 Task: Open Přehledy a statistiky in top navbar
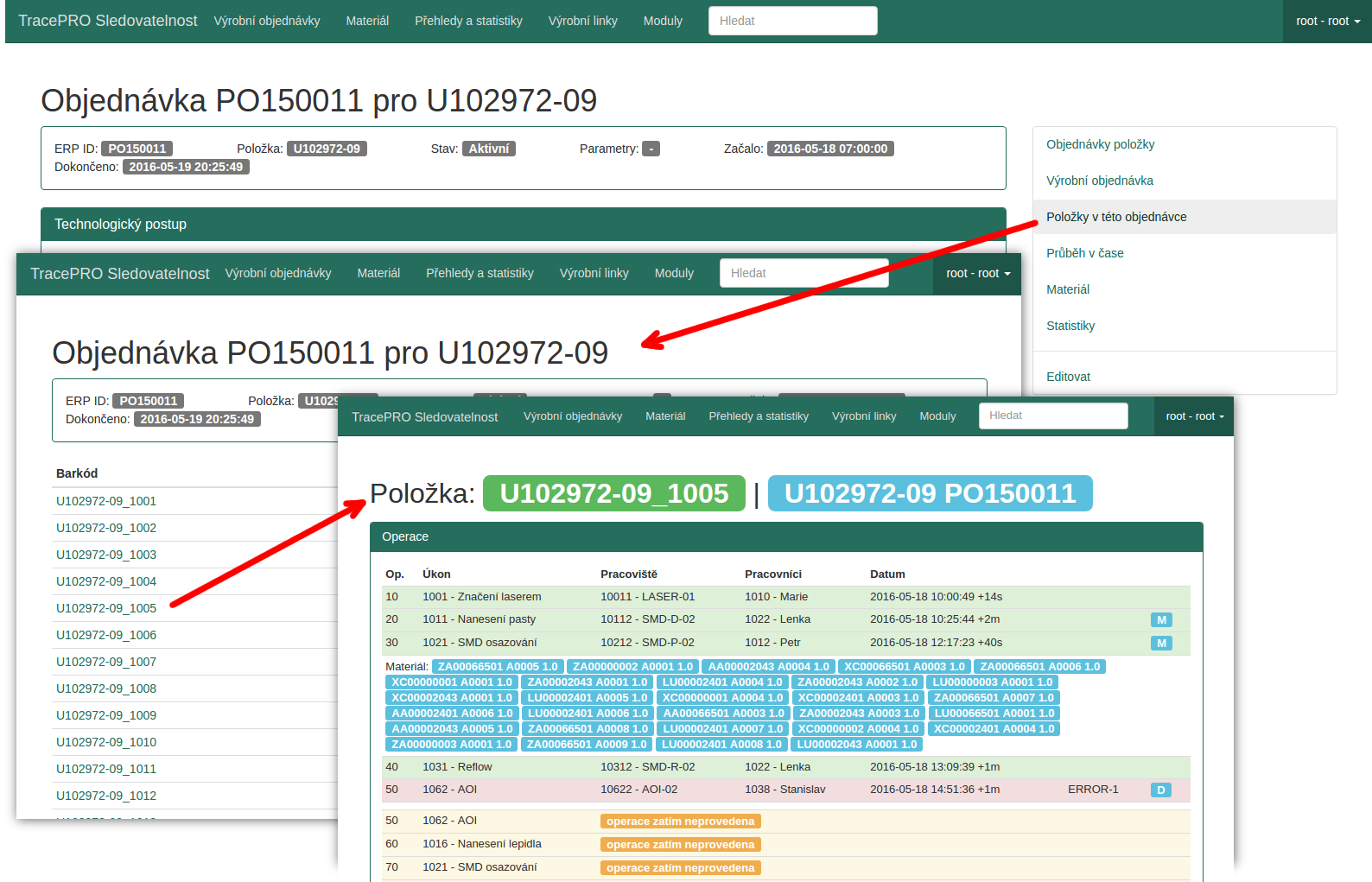[468, 21]
